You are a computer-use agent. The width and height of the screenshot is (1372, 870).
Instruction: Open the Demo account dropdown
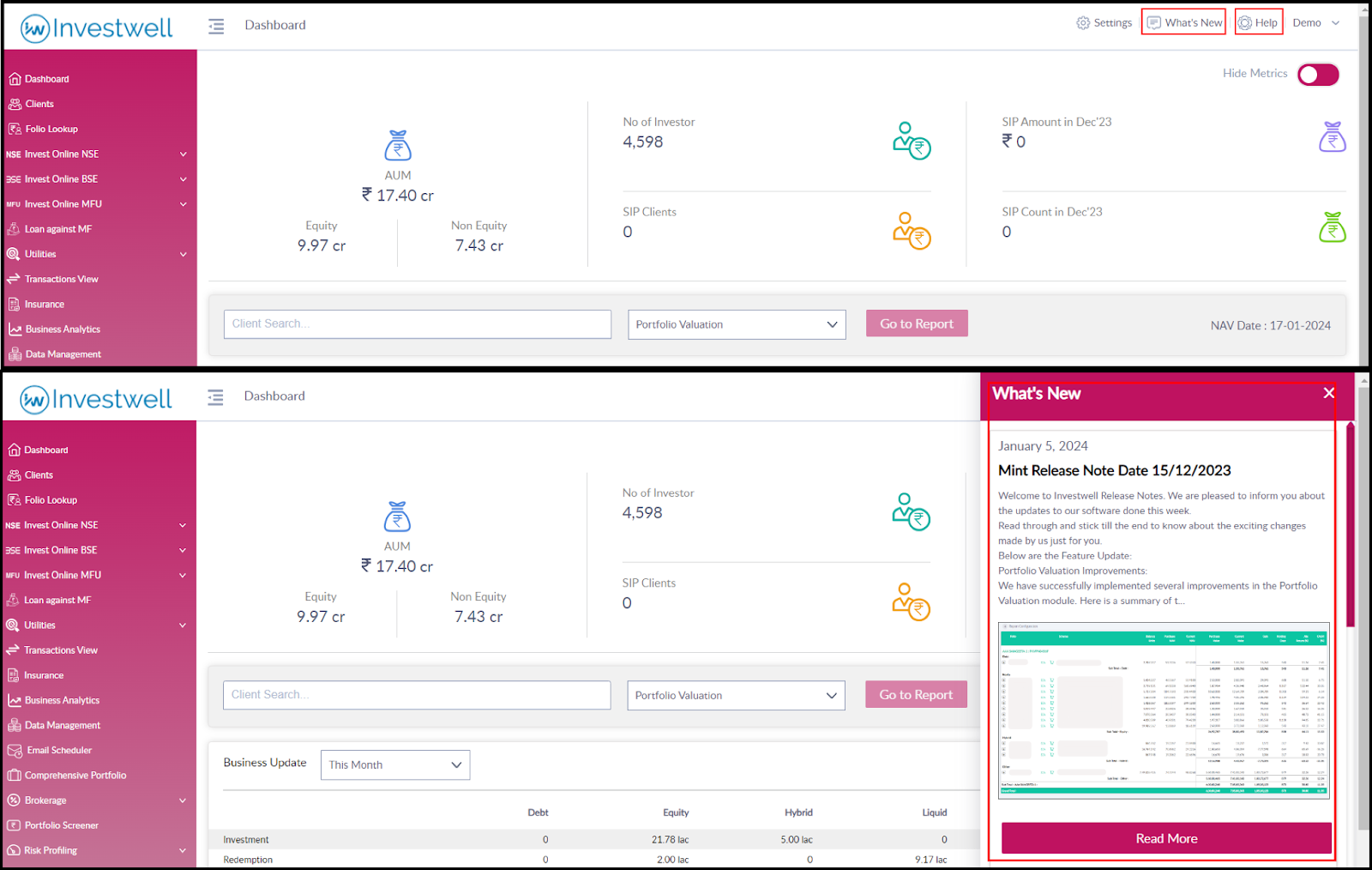[1316, 23]
